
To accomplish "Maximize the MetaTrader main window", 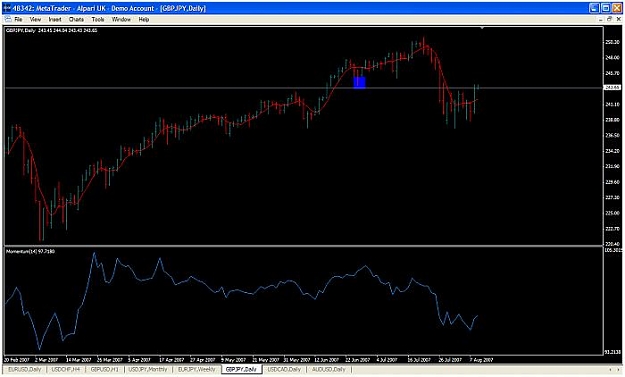I will click(605, 8).
